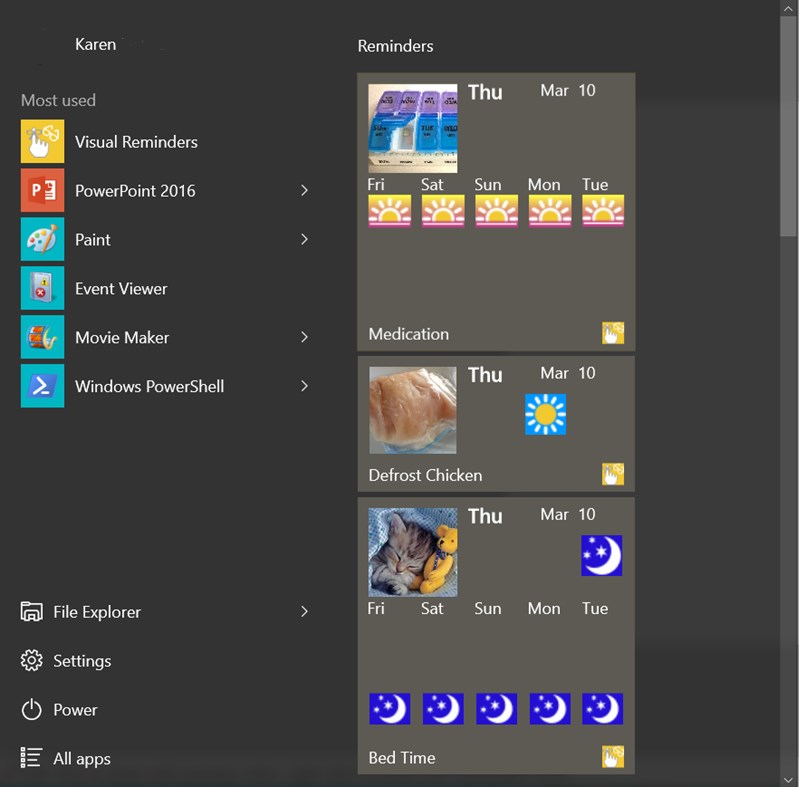This screenshot has height=787, width=799.
Task: Click the sunrise icon under Sat in Medication
Action: click(x=443, y=211)
